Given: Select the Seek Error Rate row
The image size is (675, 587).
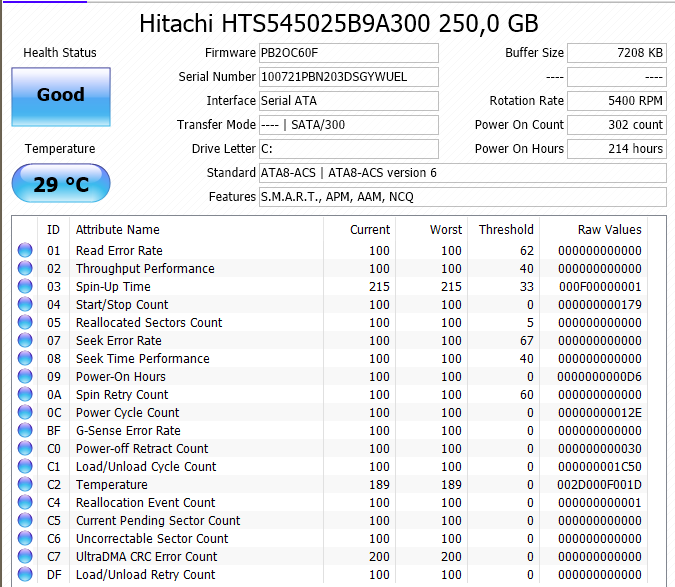Looking at the screenshot, I should click(x=330, y=340).
